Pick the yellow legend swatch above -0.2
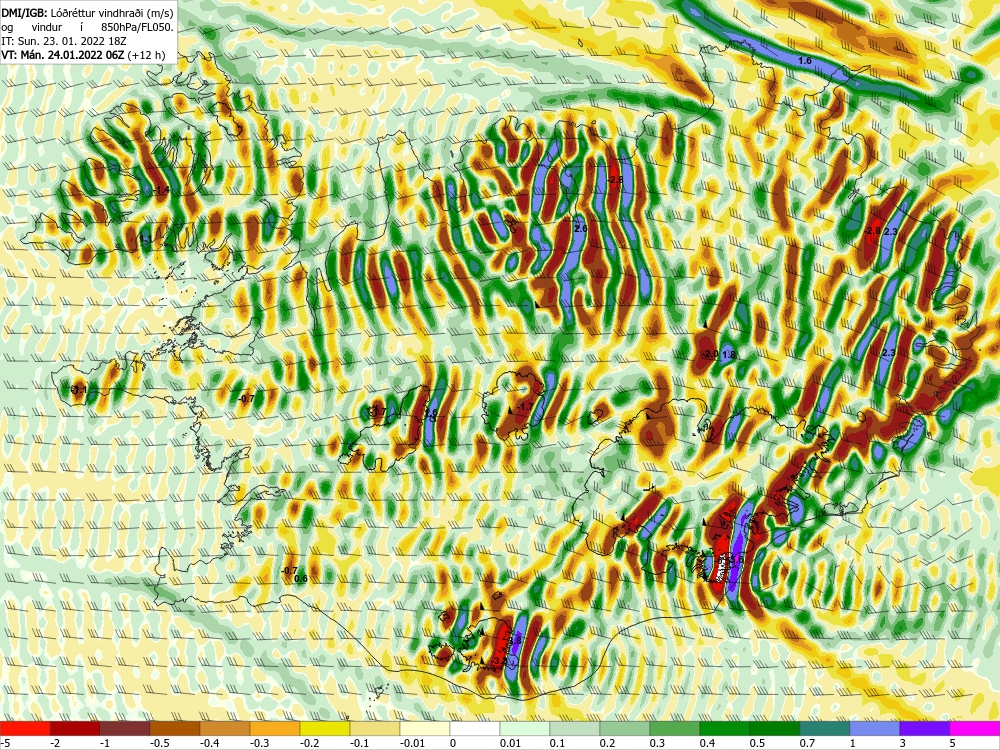The height and width of the screenshot is (750, 1000). [325, 728]
